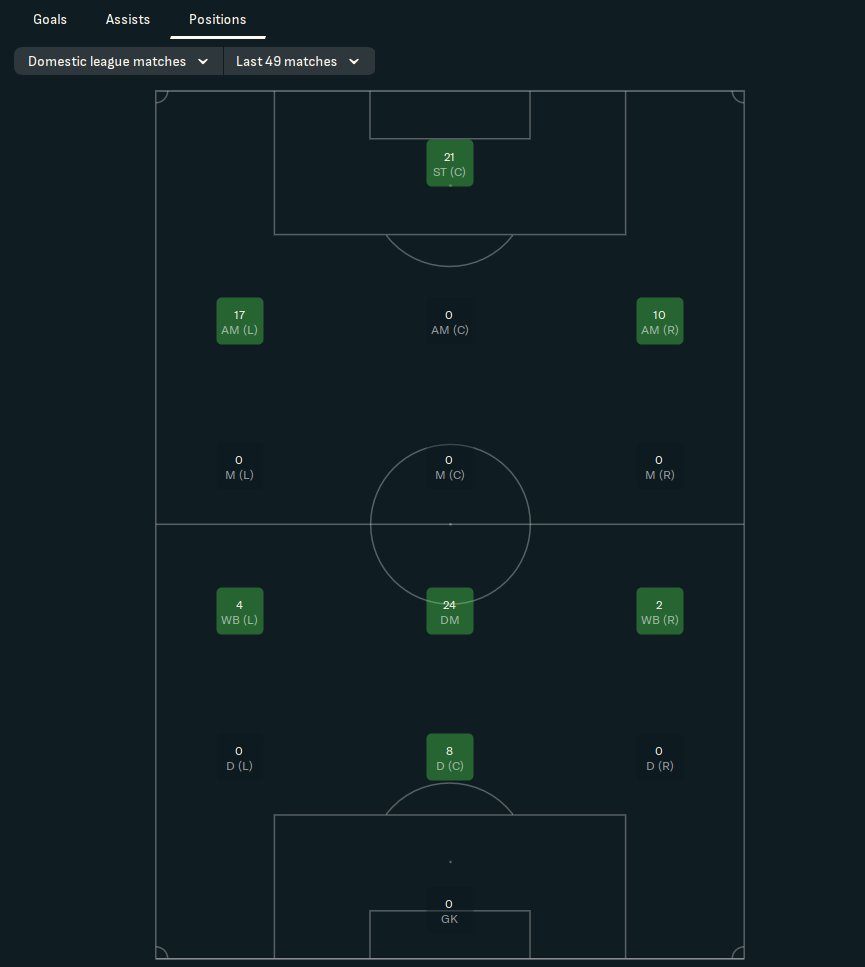Select the WB (R) position tile showing 2
The image size is (865, 967).
pos(660,611)
